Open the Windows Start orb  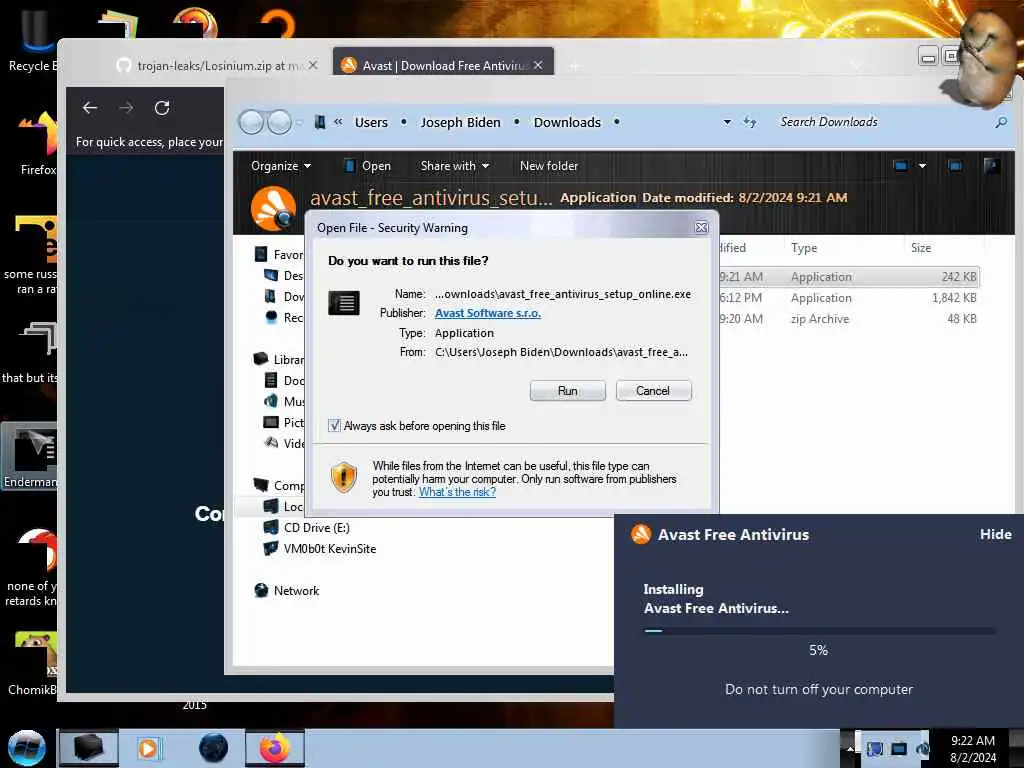click(27, 748)
